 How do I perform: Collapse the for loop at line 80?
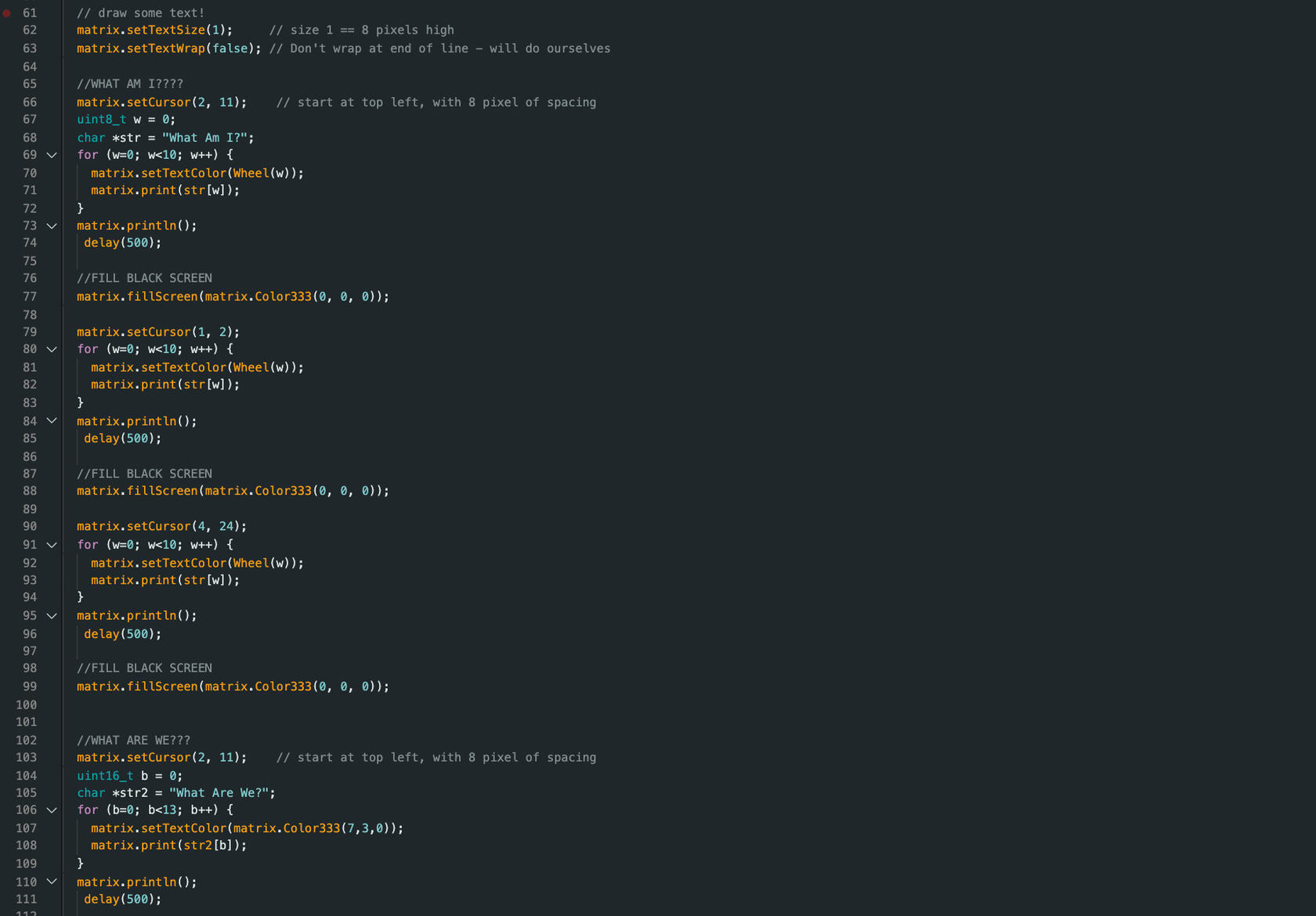click(52, 349)
